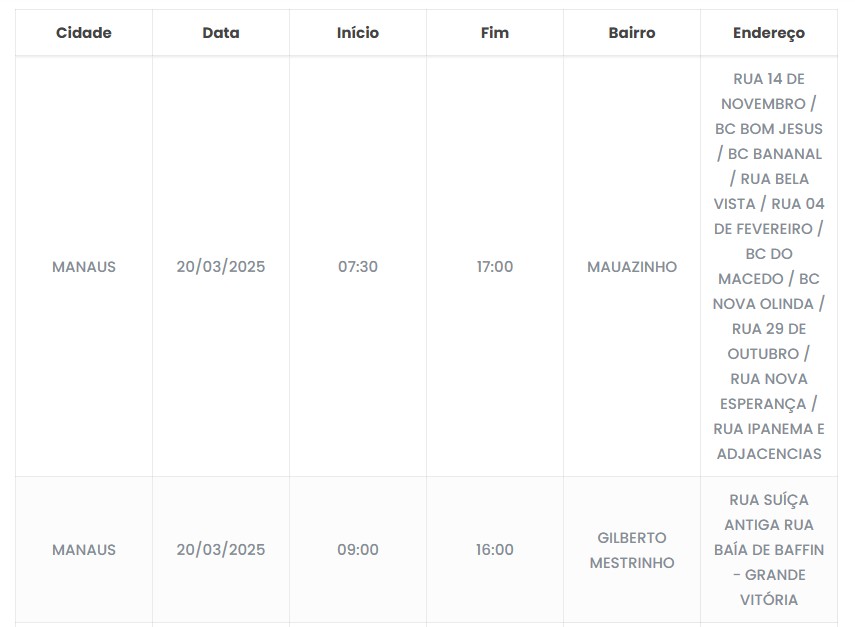The image size is (855, 627).
Task: Select MANAUS in the Gilberto Mestrinho row
Action: [x=84, y=550]
